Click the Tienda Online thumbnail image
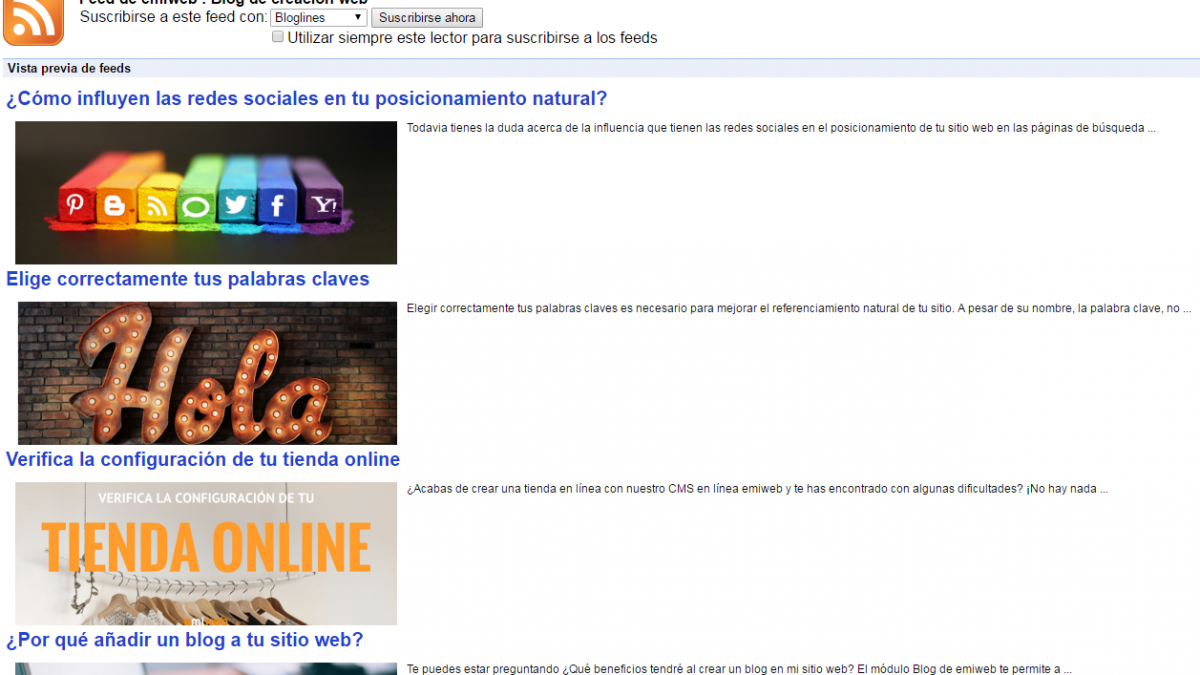 tap(206, 553)
